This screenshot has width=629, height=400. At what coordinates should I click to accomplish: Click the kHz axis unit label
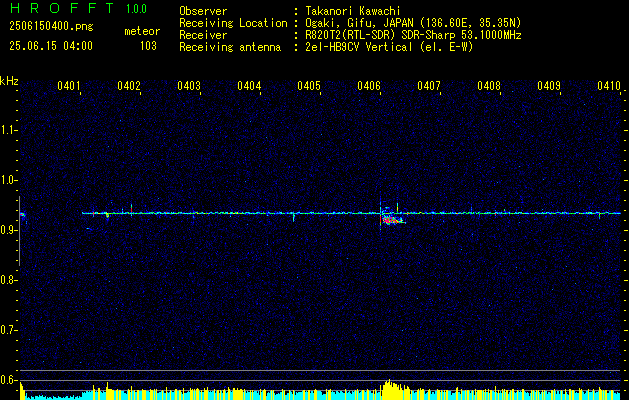9,81
